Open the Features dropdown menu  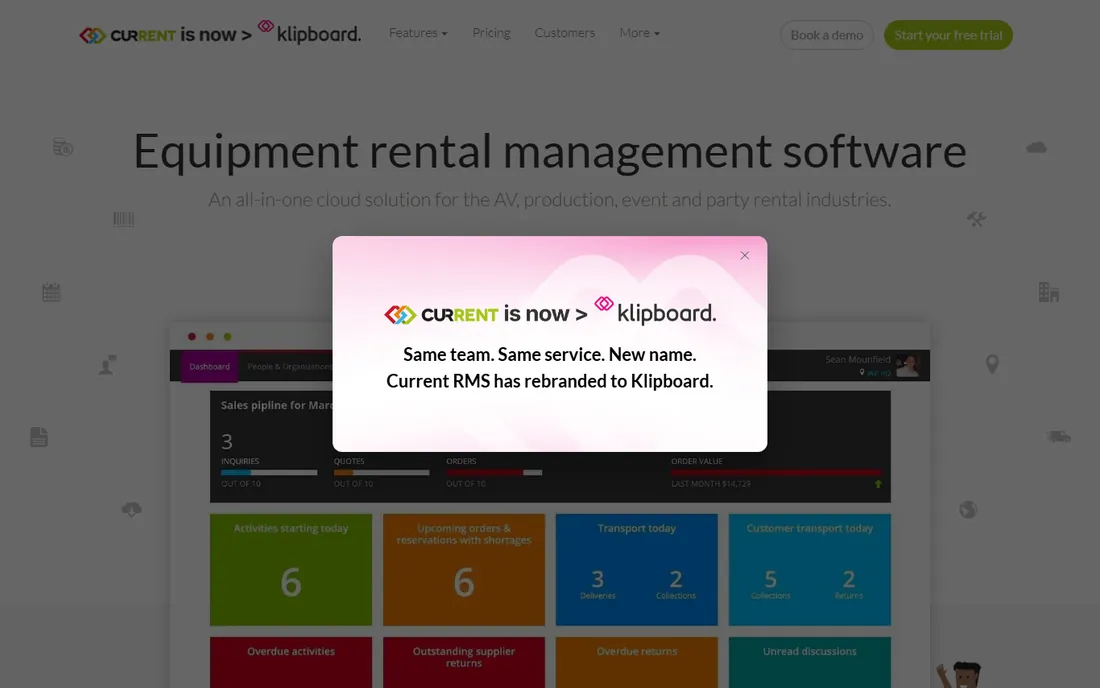[418, 33]
